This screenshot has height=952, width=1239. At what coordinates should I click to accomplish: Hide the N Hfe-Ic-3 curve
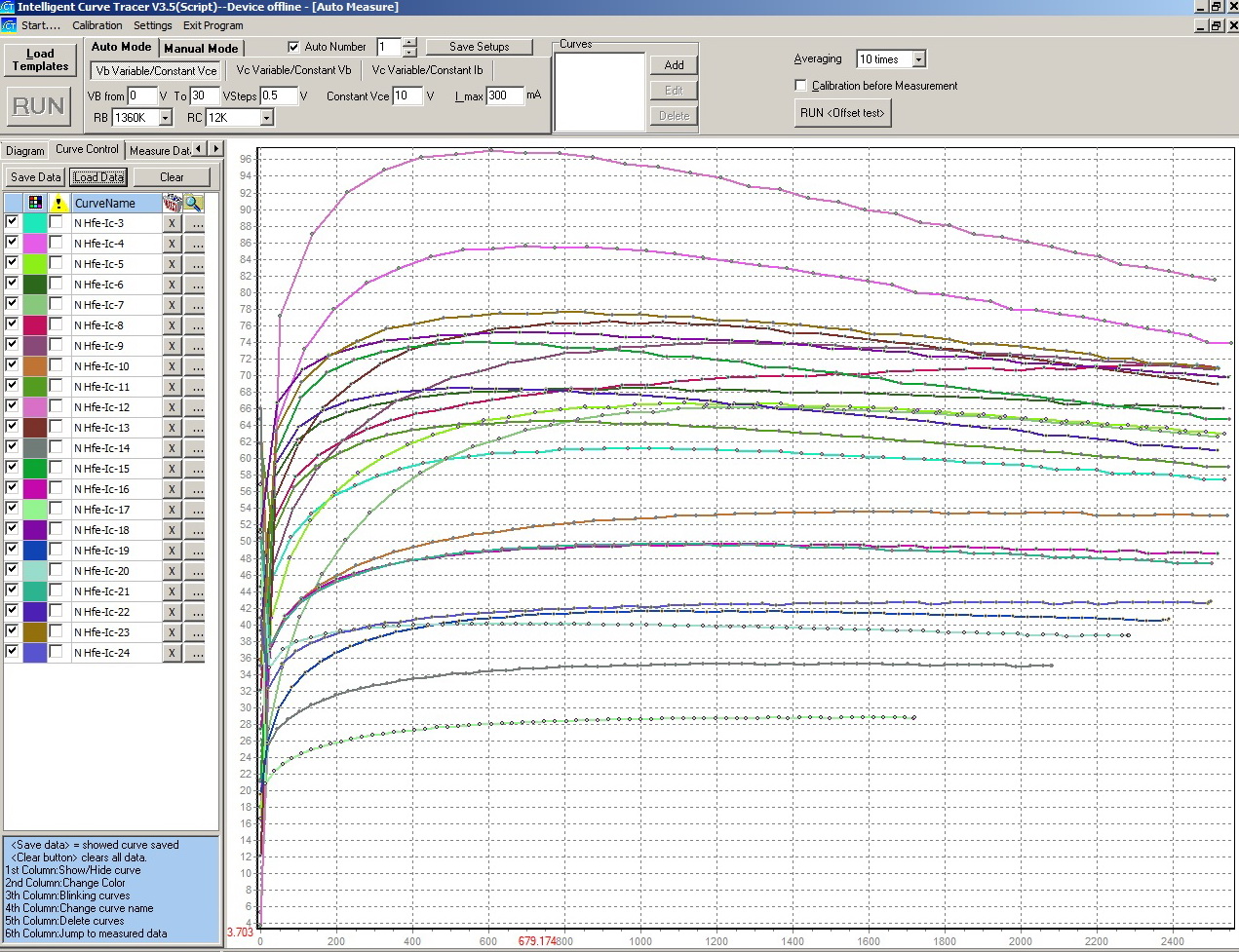coord(12,222)
